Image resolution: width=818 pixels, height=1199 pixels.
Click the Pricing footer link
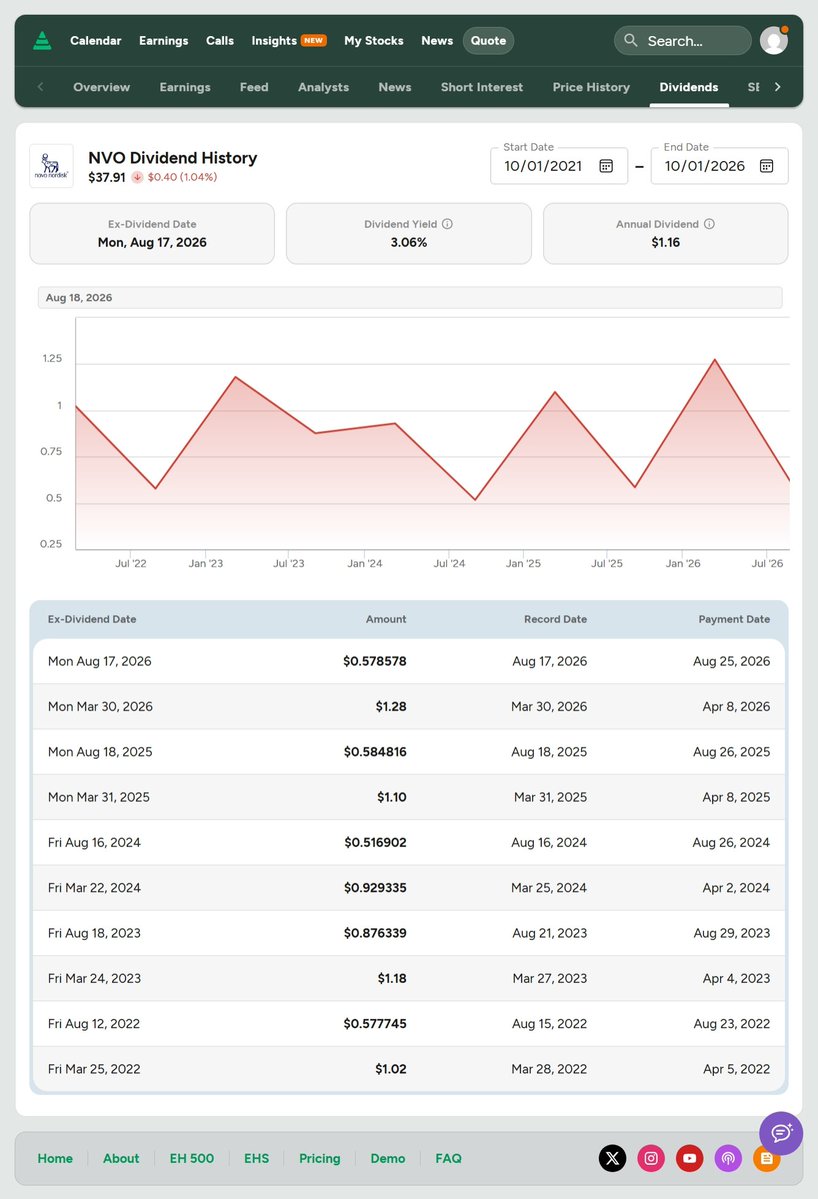pyautogui.click(x=320, y=1158)
